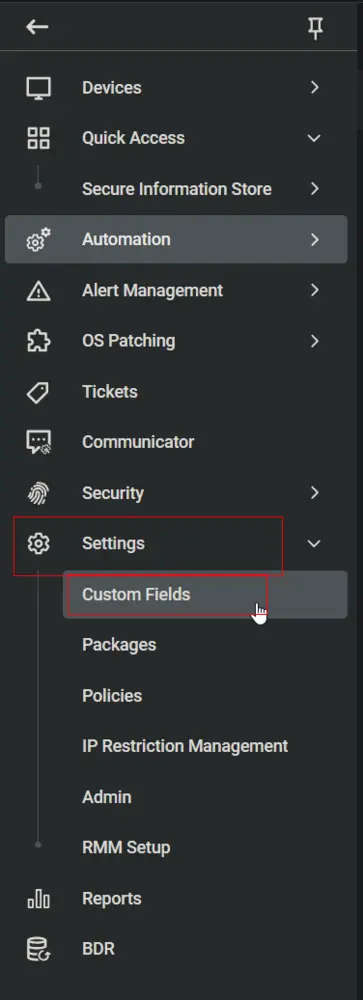Click the Automation gears icon

(x=38, y=240)
